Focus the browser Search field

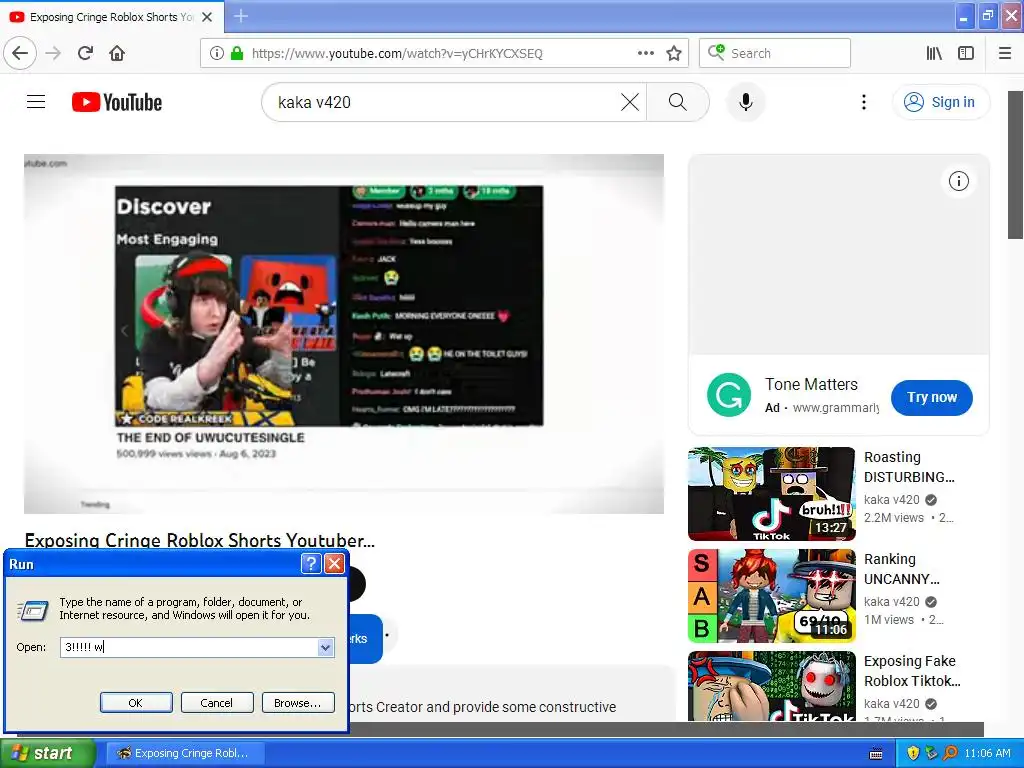pyautogui.click(x=775, y=53)
